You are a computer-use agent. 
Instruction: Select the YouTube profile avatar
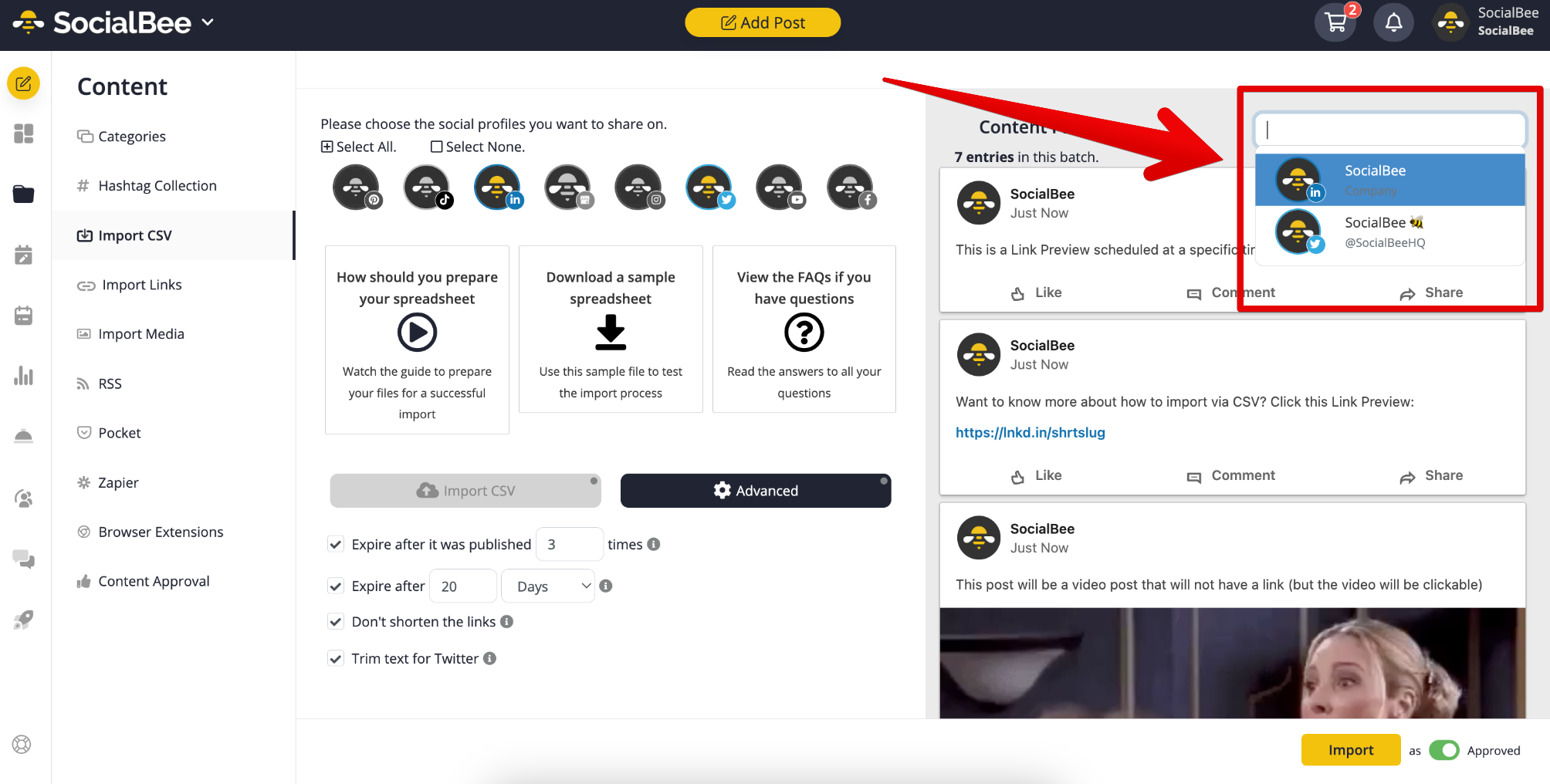[780, 187]
